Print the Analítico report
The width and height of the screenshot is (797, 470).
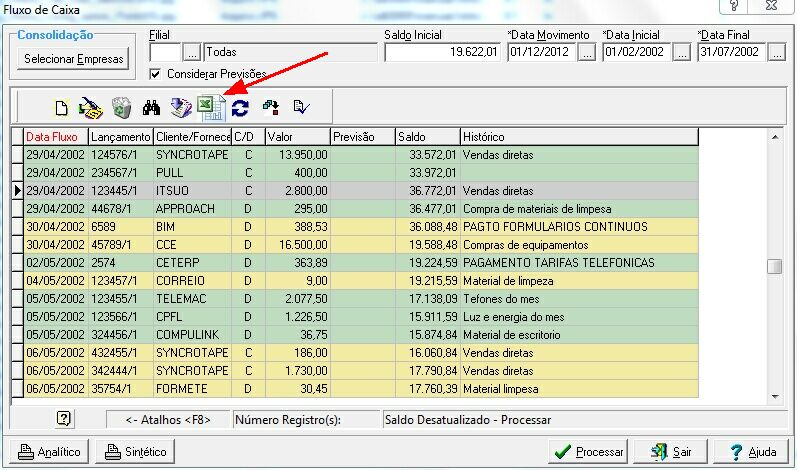[49, 452]
